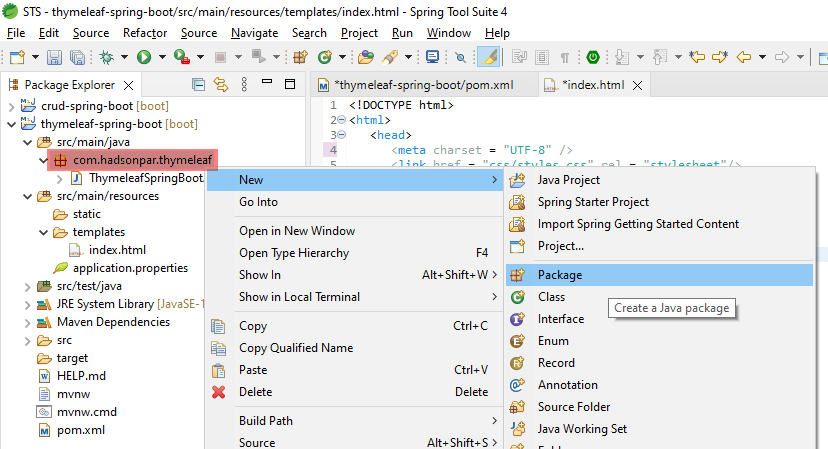
Task: Collapse All in Package Explorer
Action: click(x=199, y=85)
